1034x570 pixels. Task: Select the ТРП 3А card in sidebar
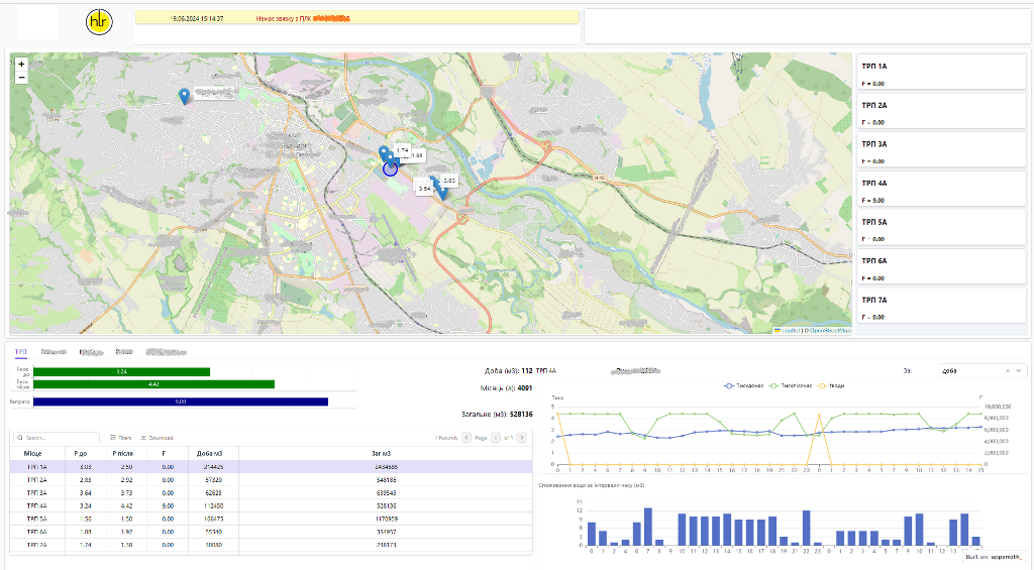pyautogui.click(x=941, y=151)
